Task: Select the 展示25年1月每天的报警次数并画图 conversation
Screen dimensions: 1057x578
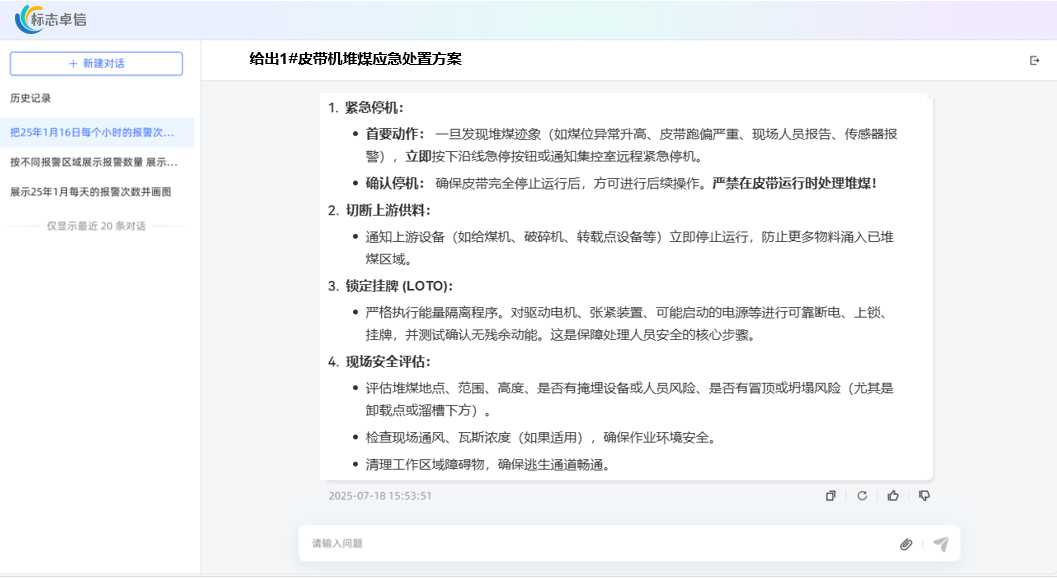Action: (x=91, y=192)
